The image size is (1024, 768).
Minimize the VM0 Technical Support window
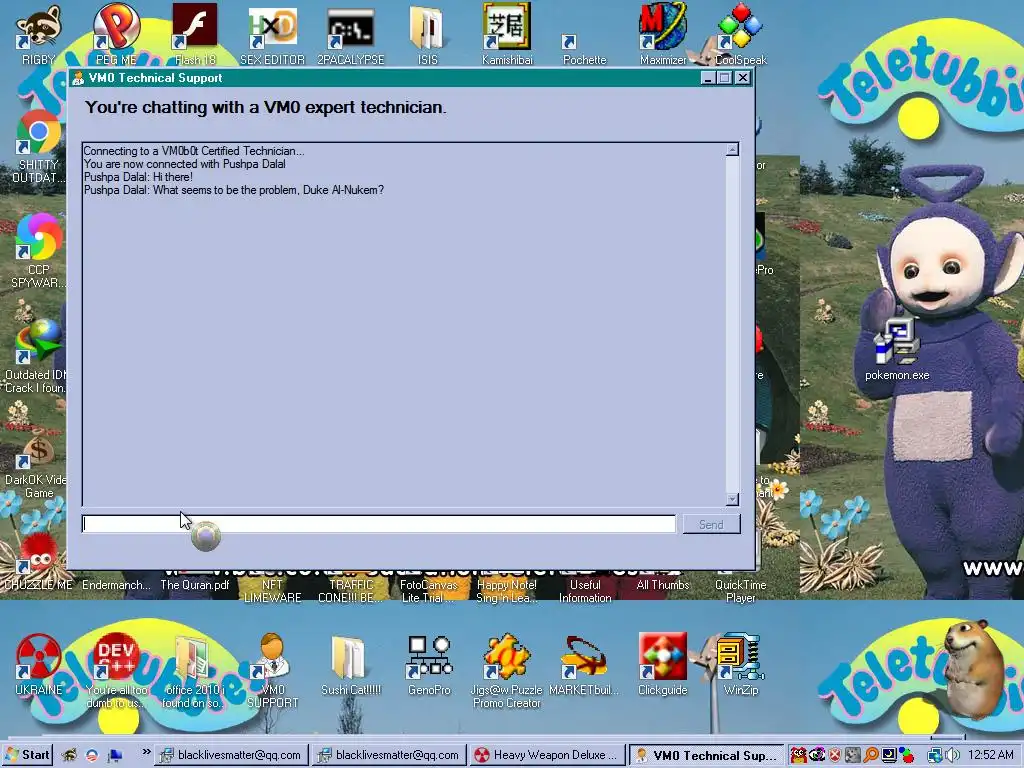pos(708,78)
